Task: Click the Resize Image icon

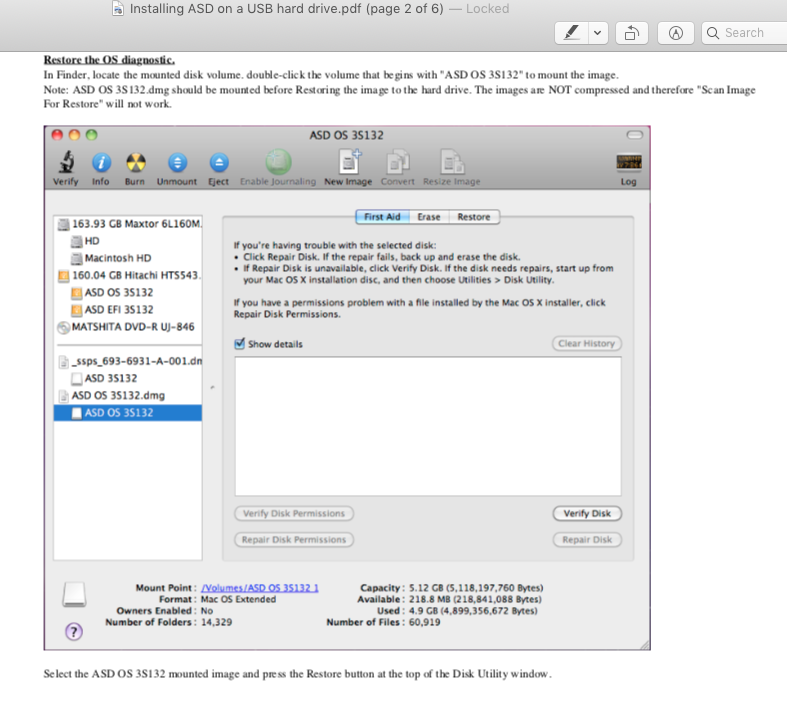Action: 452,162
